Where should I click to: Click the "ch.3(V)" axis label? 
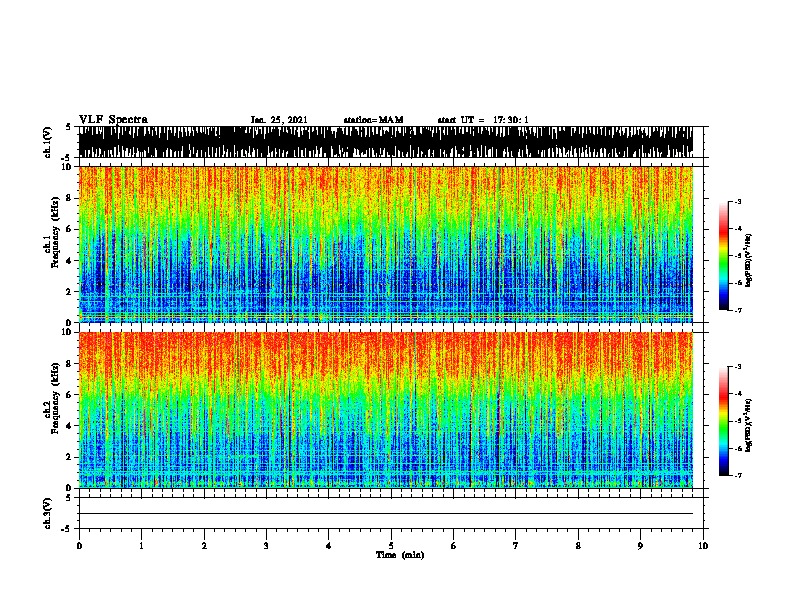pos(48,514)
